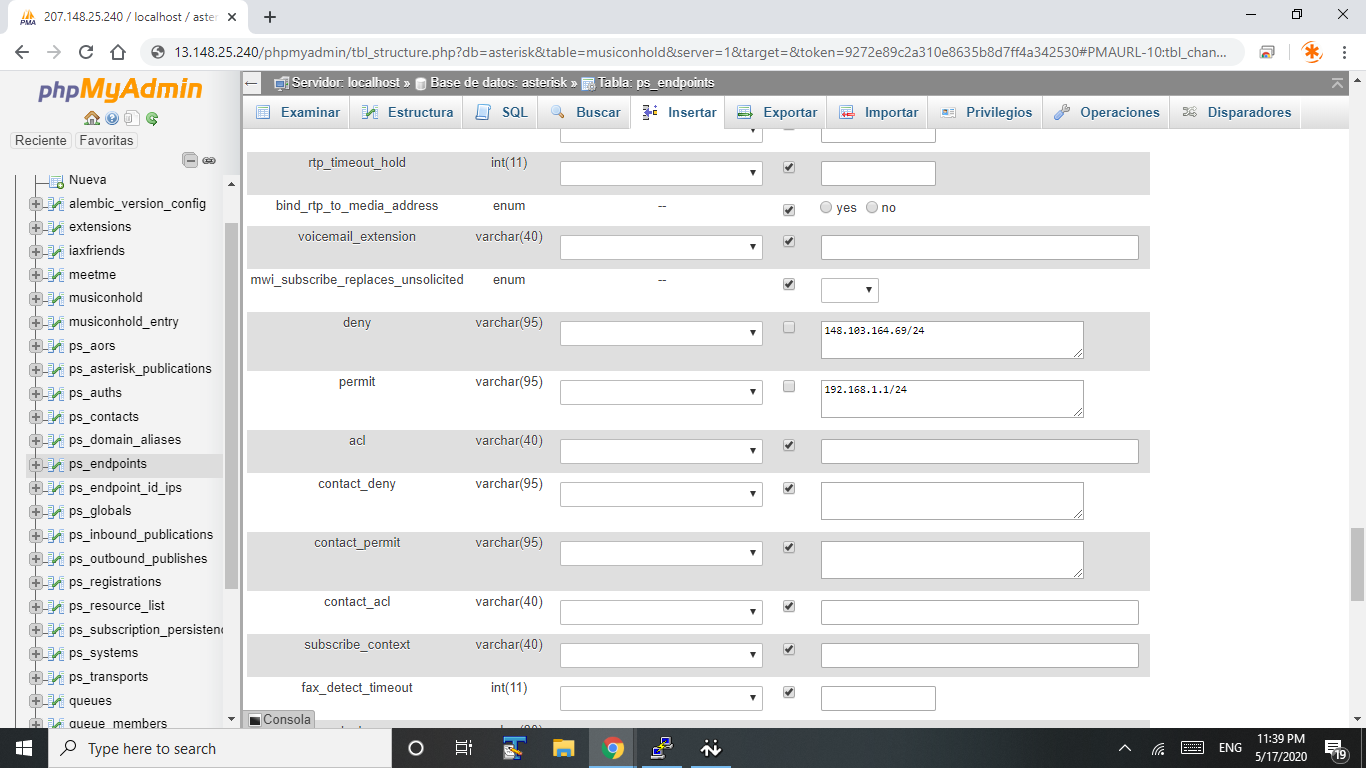Open File Explorer from the taskbar
Screen dimensions: 1366x768
click(x=564, y=748)
